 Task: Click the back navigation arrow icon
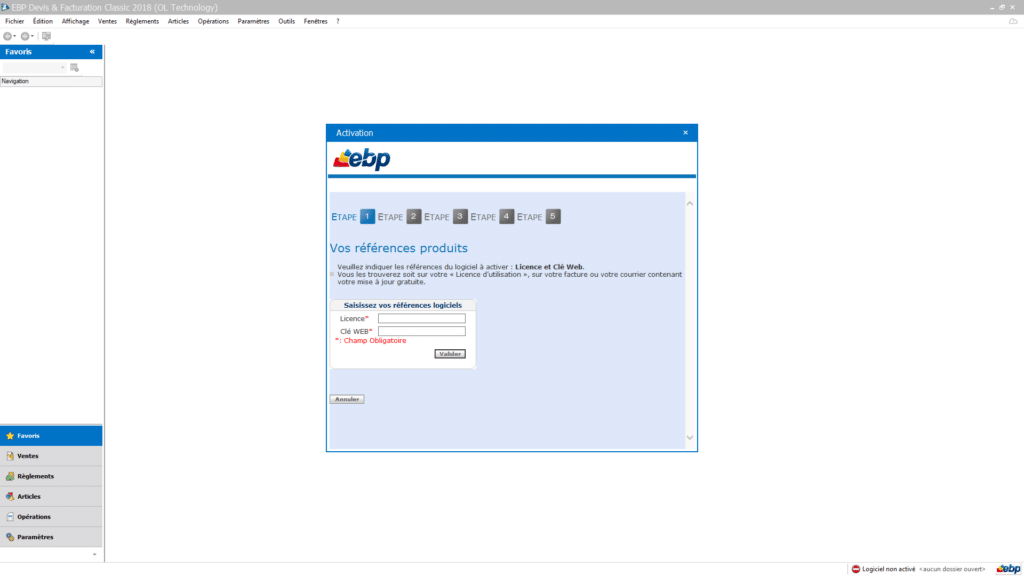pos(7,36)
